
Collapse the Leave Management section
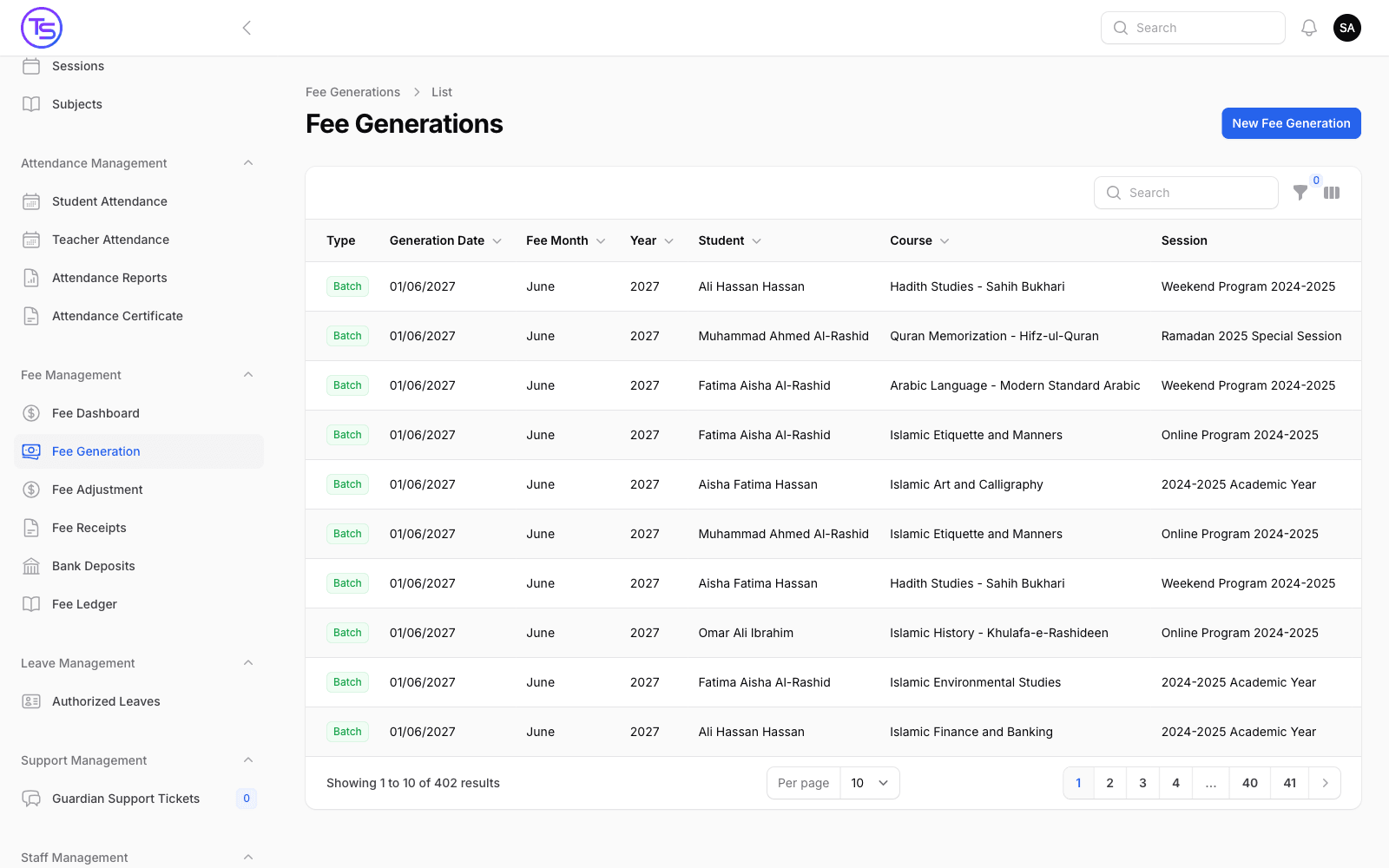248,663
